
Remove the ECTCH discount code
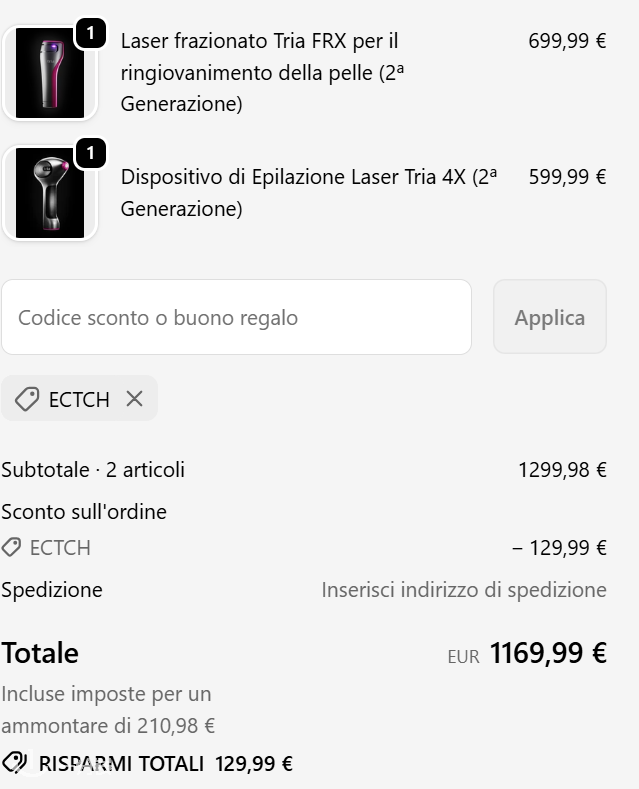click(135, 399)
